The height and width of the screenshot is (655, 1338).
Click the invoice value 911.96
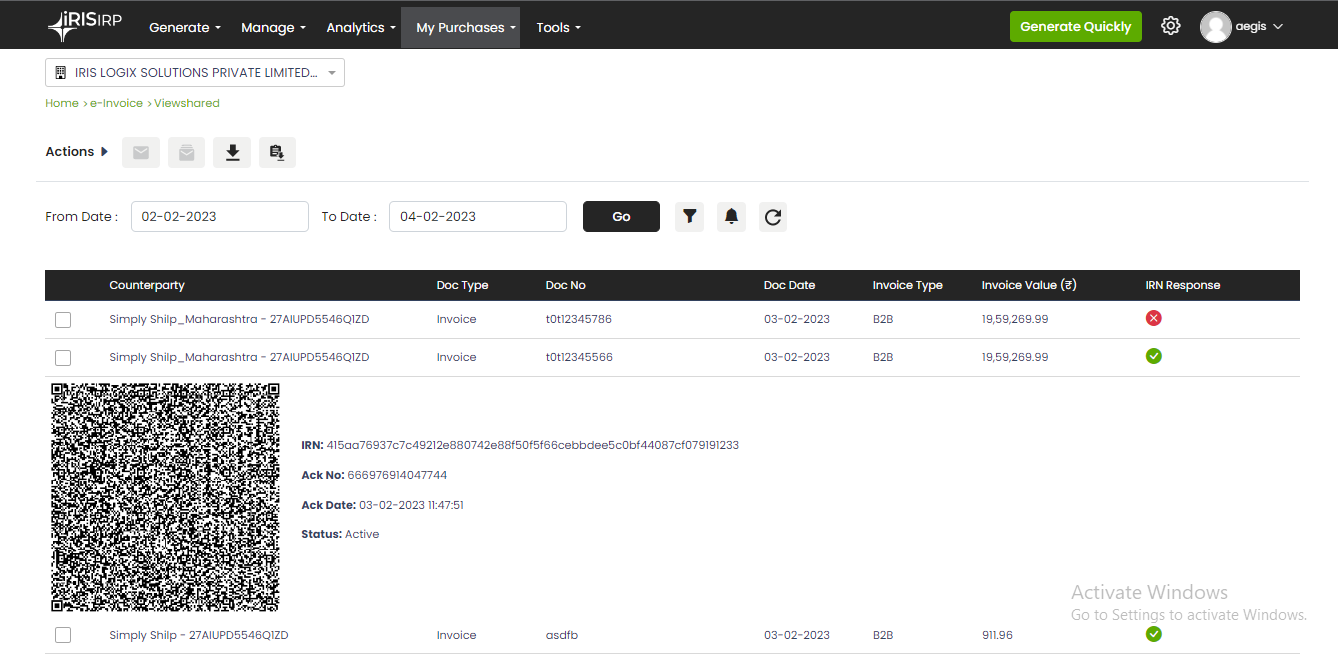[997, 635]
